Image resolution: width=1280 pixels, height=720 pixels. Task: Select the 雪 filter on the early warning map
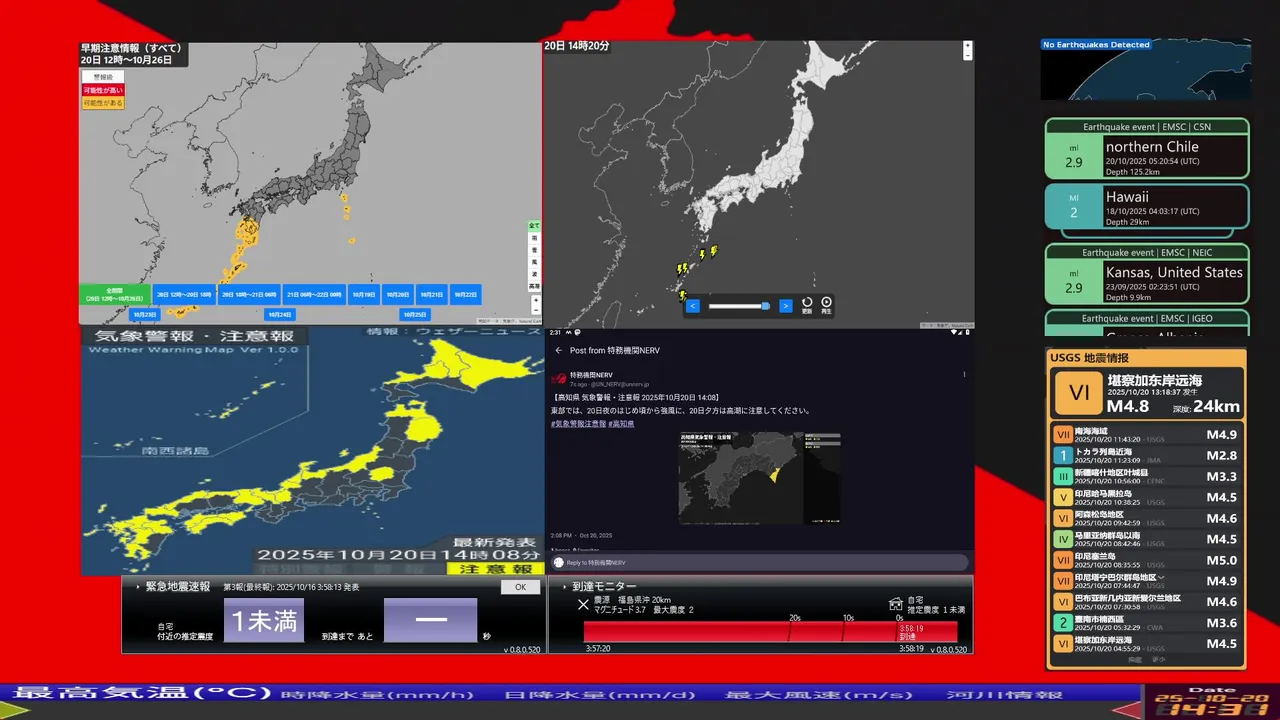(534, 250)
